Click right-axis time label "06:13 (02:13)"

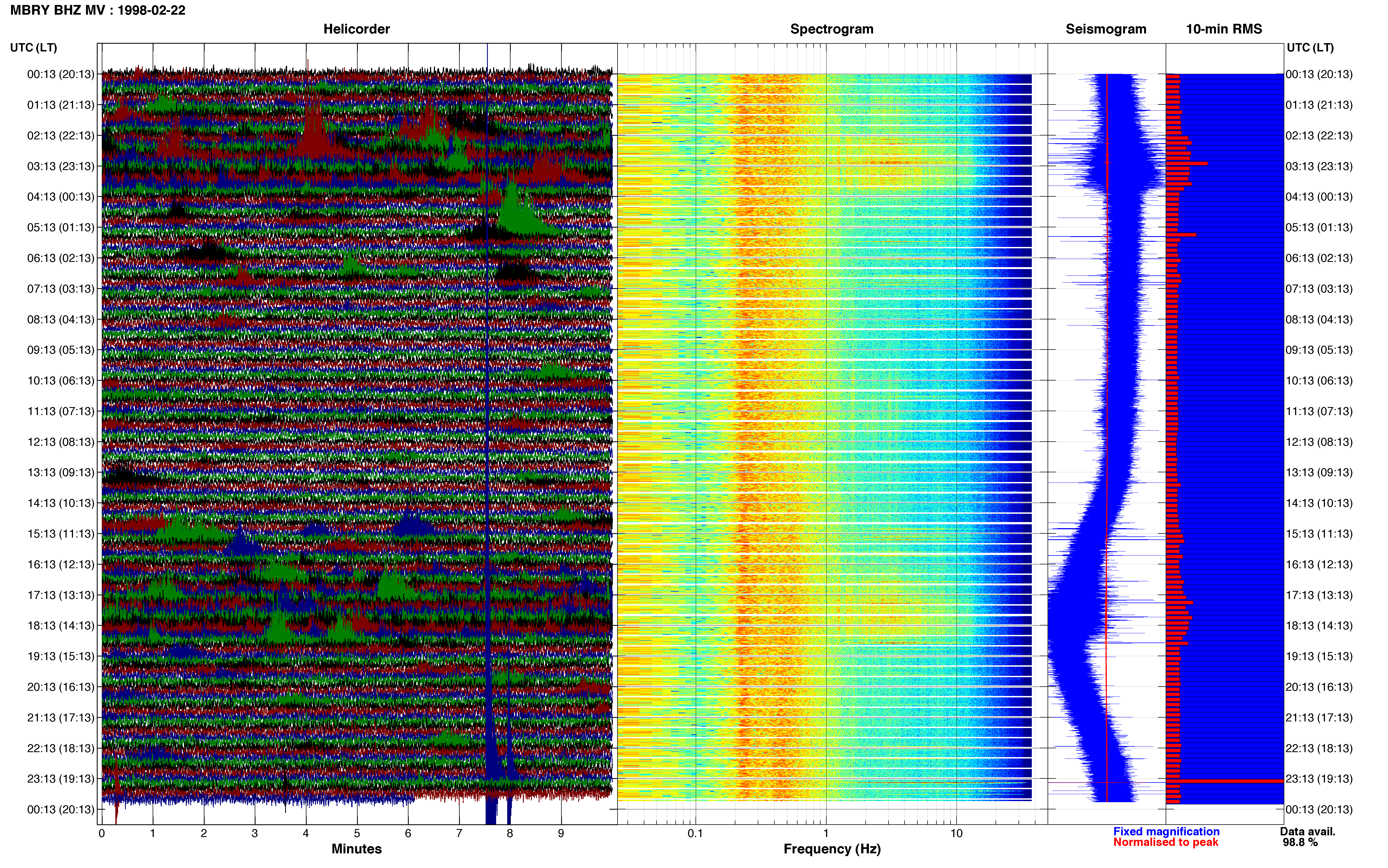pyautogui.click(x=1319, y=258)
